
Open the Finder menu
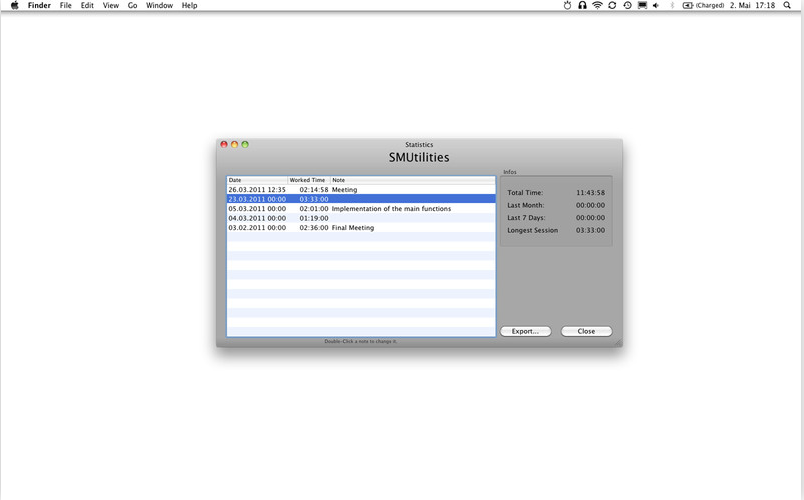(39, 5)
